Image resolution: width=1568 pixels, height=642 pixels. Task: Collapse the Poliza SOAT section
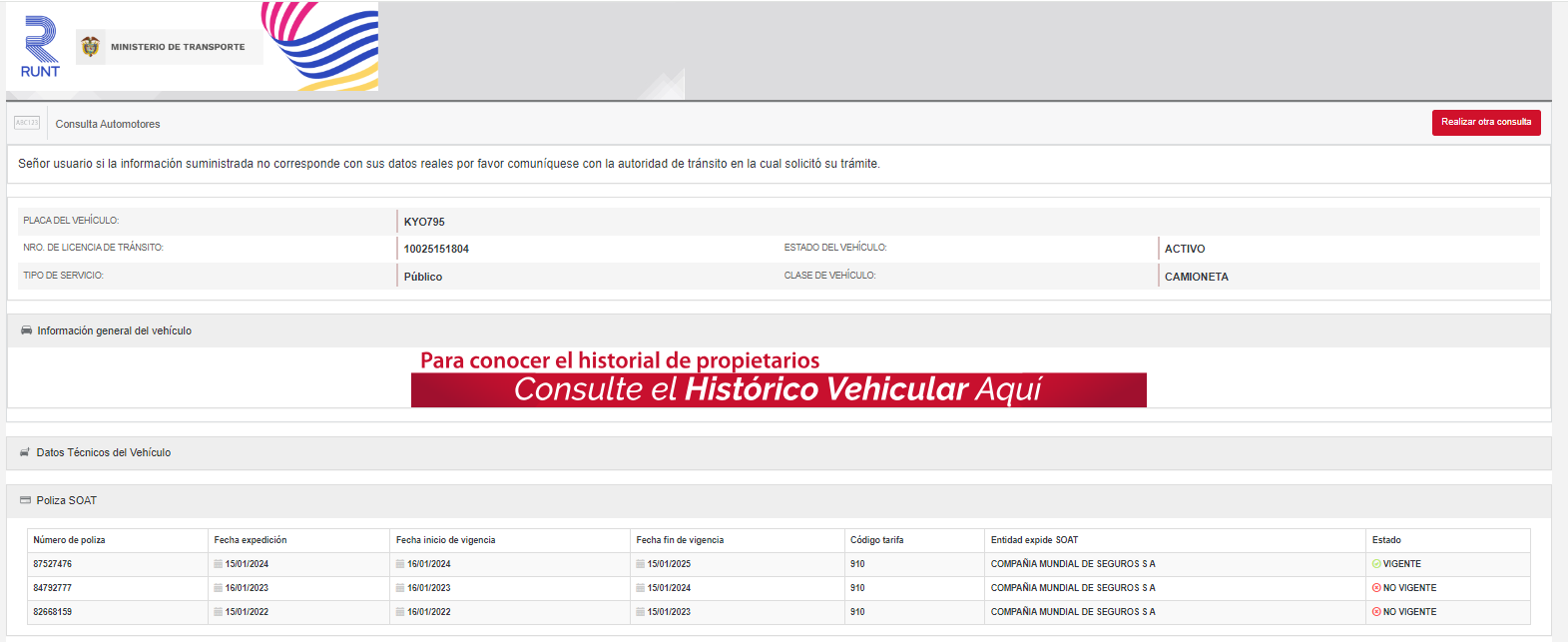coord(67,500)
